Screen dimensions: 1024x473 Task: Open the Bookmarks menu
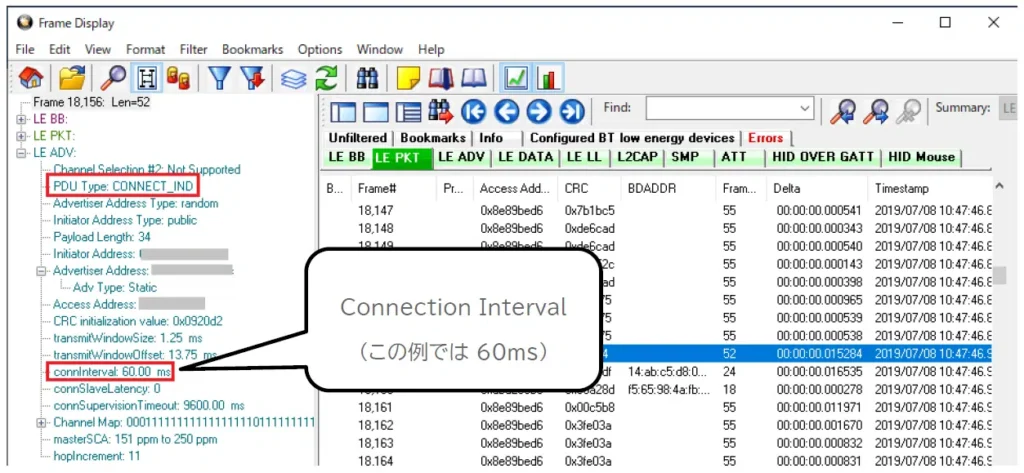(x=252, y=49)
